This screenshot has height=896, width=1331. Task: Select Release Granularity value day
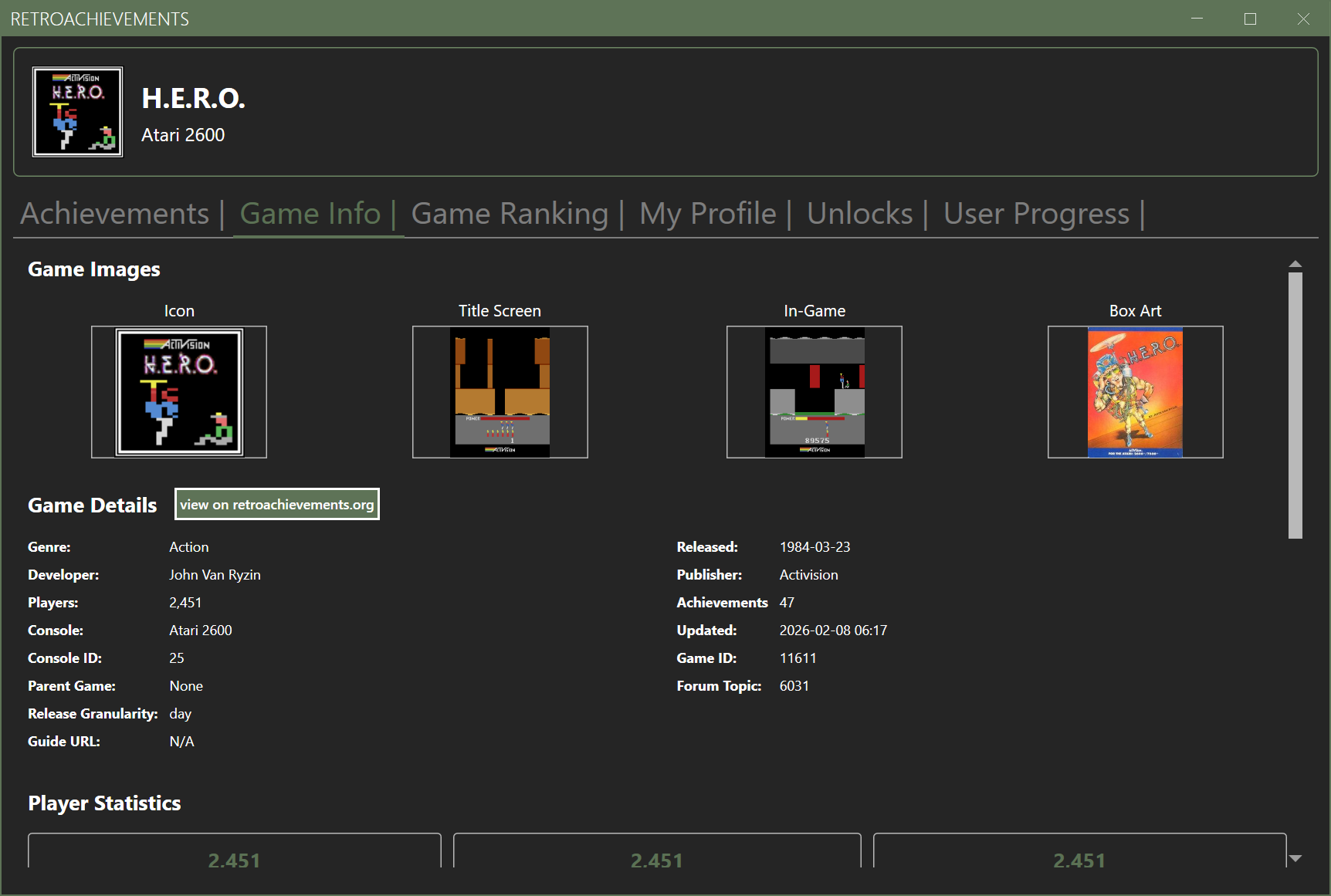[180, 714]
